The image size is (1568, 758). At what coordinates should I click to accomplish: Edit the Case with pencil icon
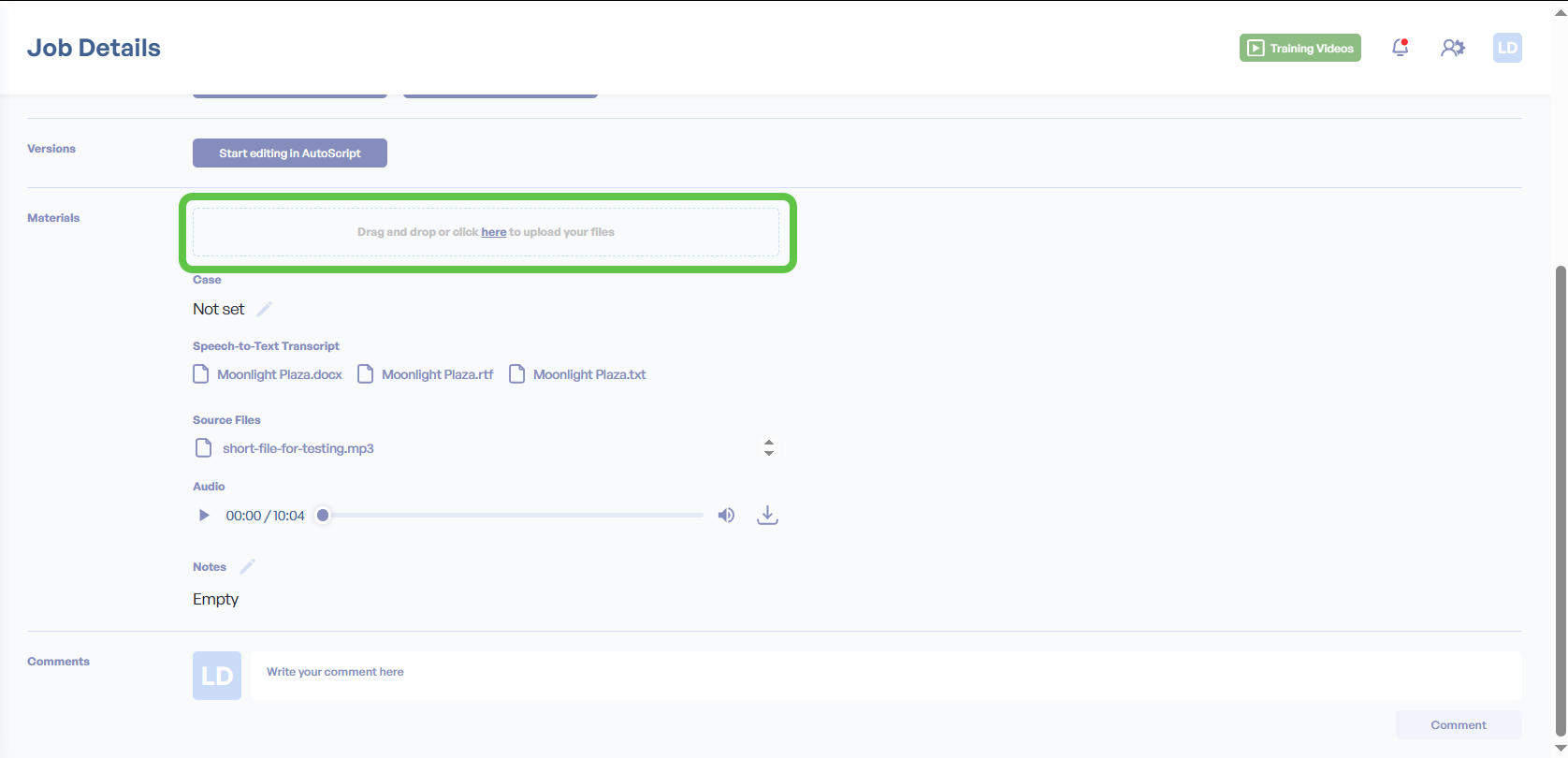(x=265, y=309)
